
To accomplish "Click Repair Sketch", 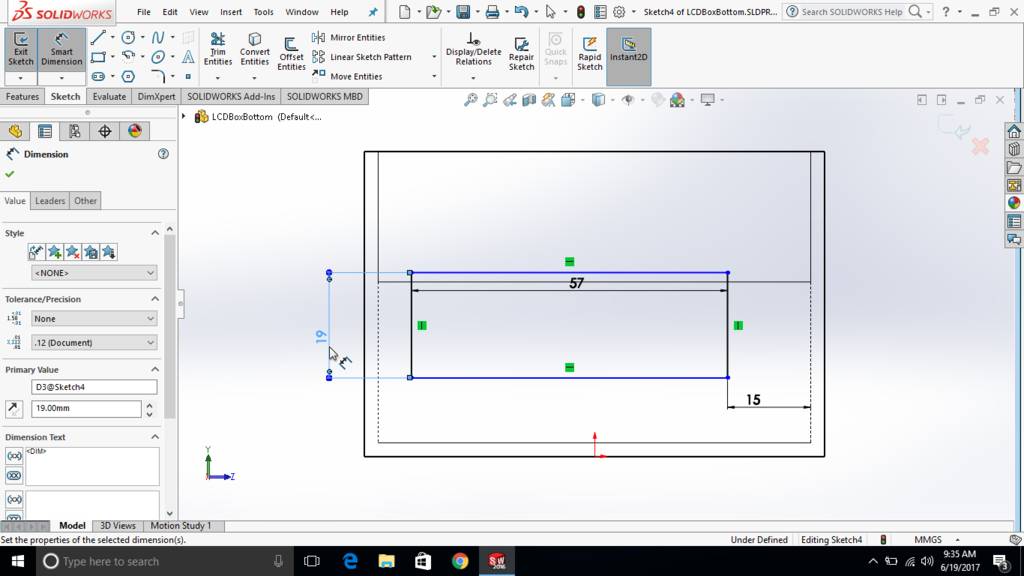I will coord(521,54).
